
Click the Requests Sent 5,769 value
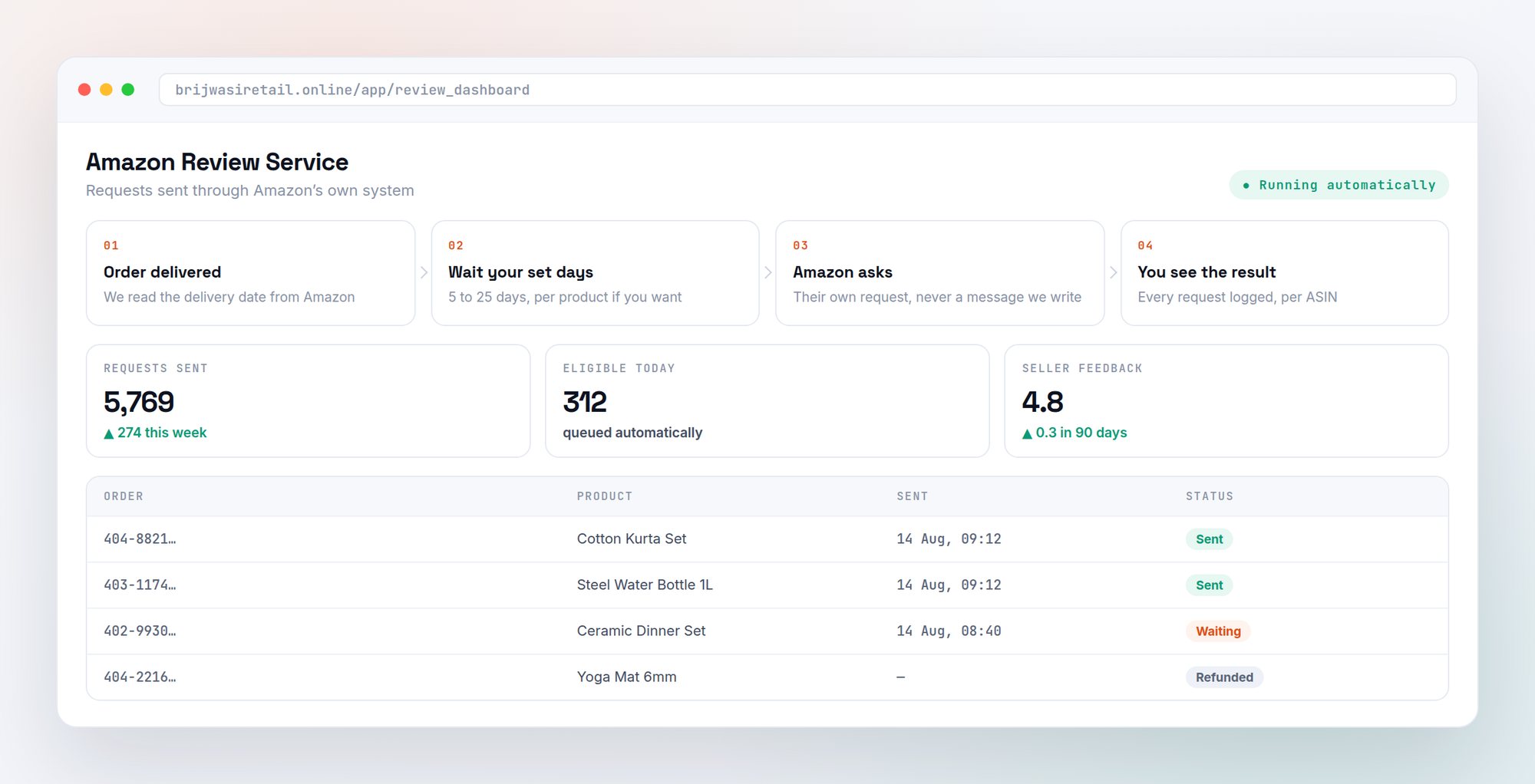coord(139,402)
